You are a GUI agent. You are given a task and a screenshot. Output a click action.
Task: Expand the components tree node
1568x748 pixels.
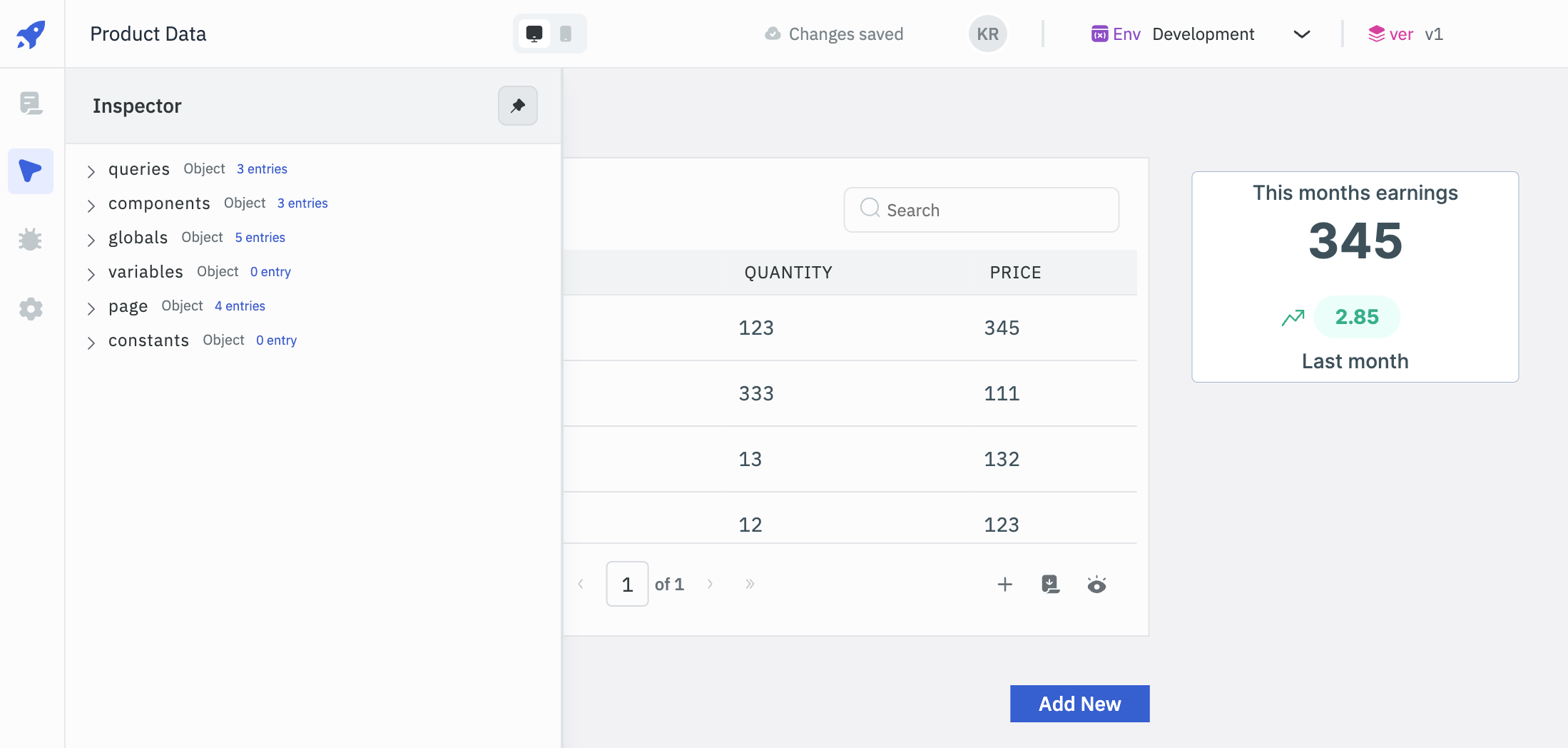(91, 206)
